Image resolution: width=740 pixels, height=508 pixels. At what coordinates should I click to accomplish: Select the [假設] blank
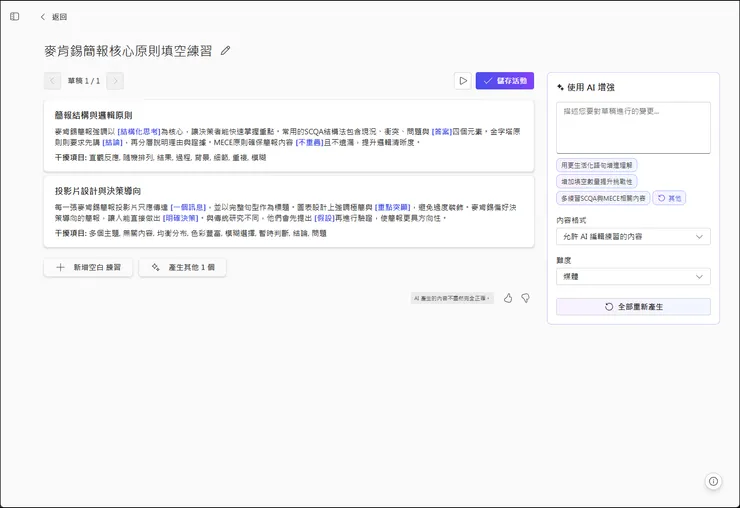(324, 218)
